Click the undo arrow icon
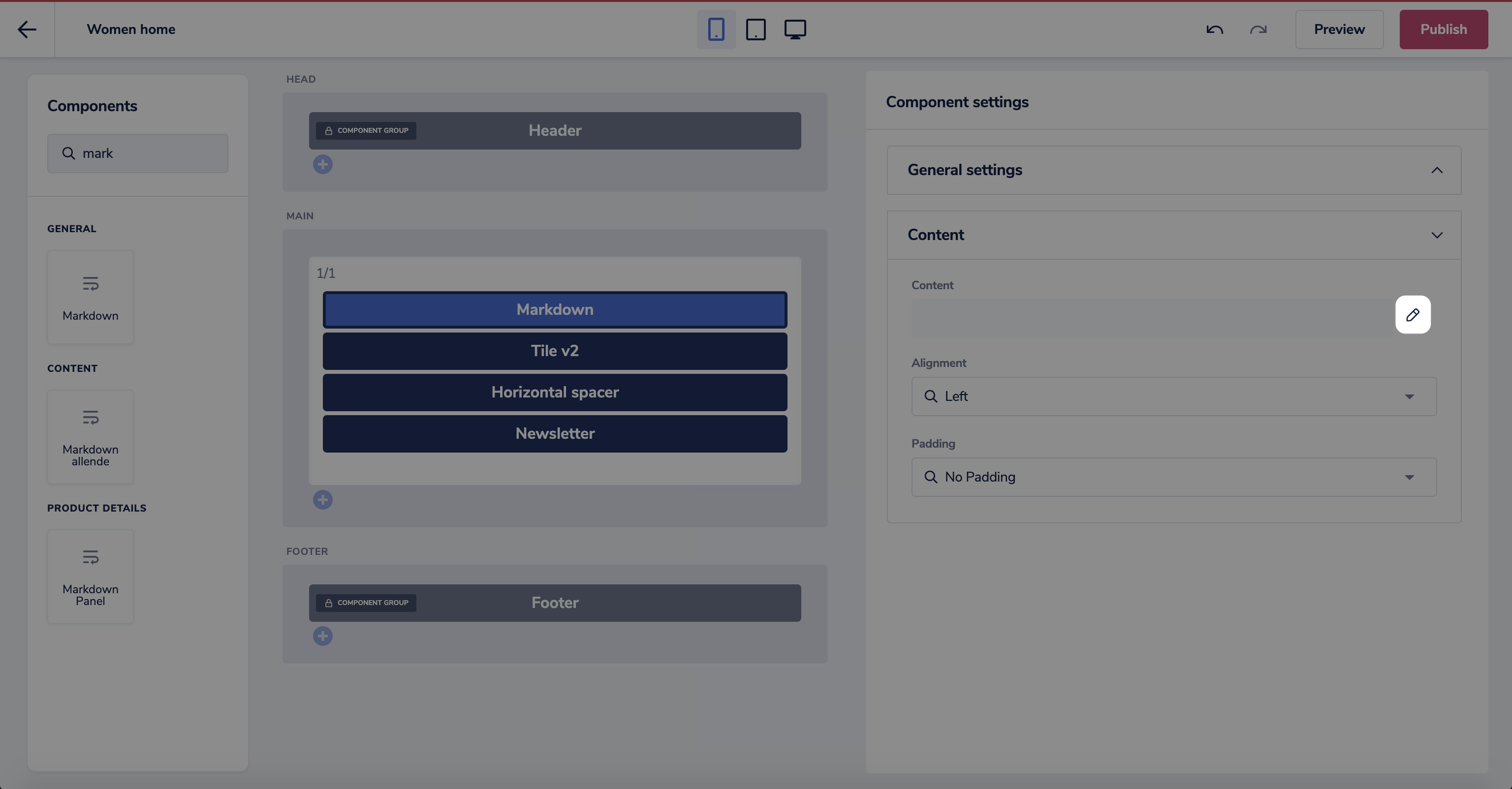Image resolution: width=1512 pixels, height=789 pixels. click(1214, 30)
